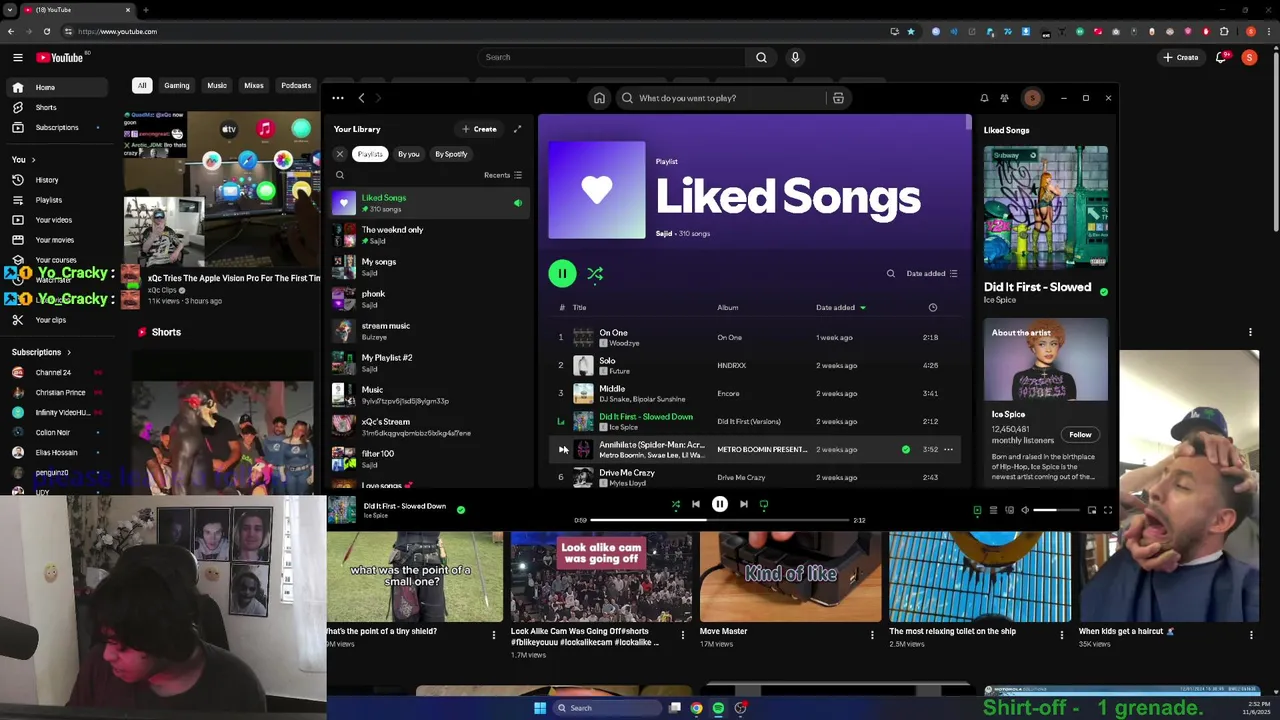Open Spotify's miniplayer
The image size is (1280, 720).
[1092, 510]
